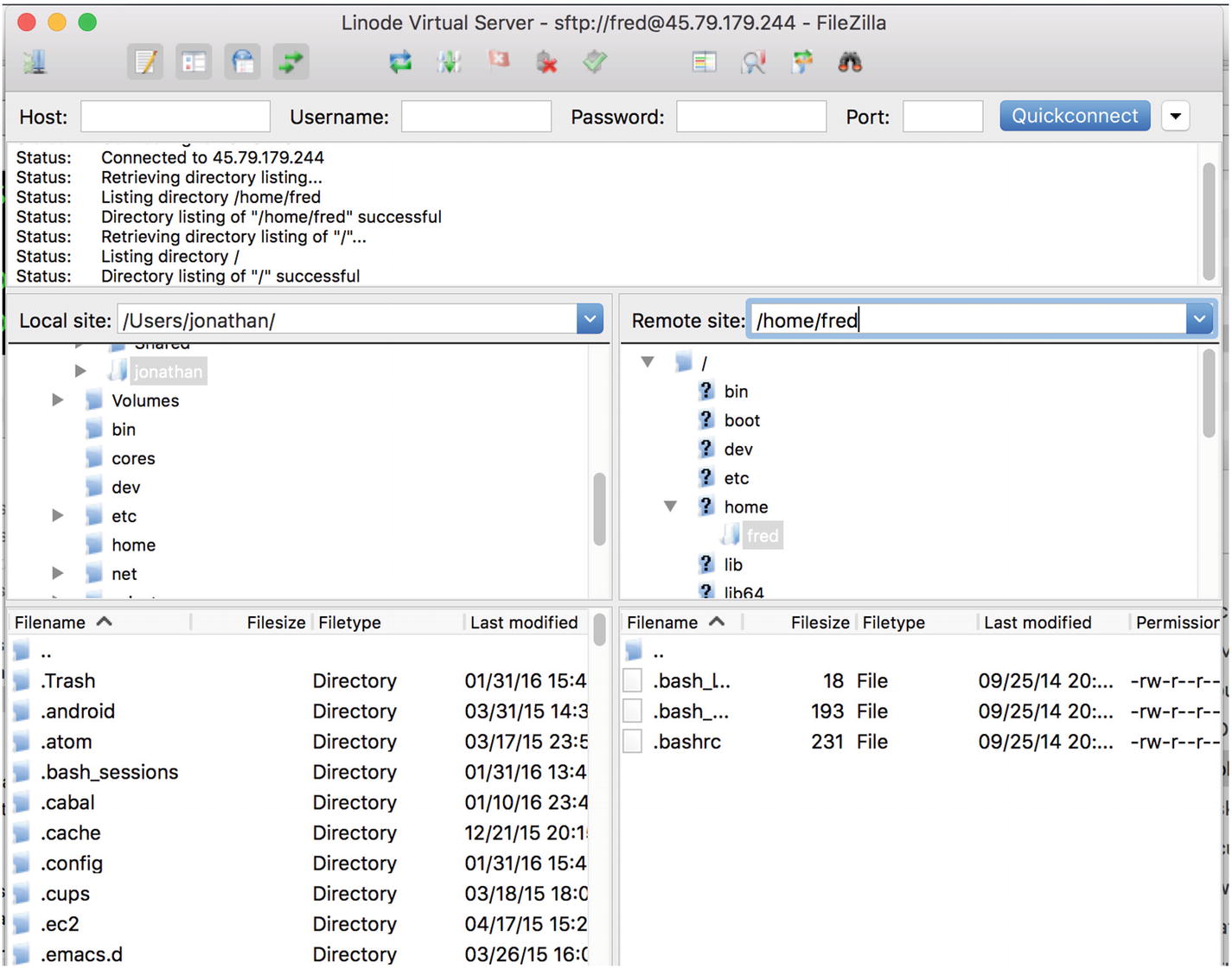Toggle synchronized browsing icon

[x=802, y=62]
